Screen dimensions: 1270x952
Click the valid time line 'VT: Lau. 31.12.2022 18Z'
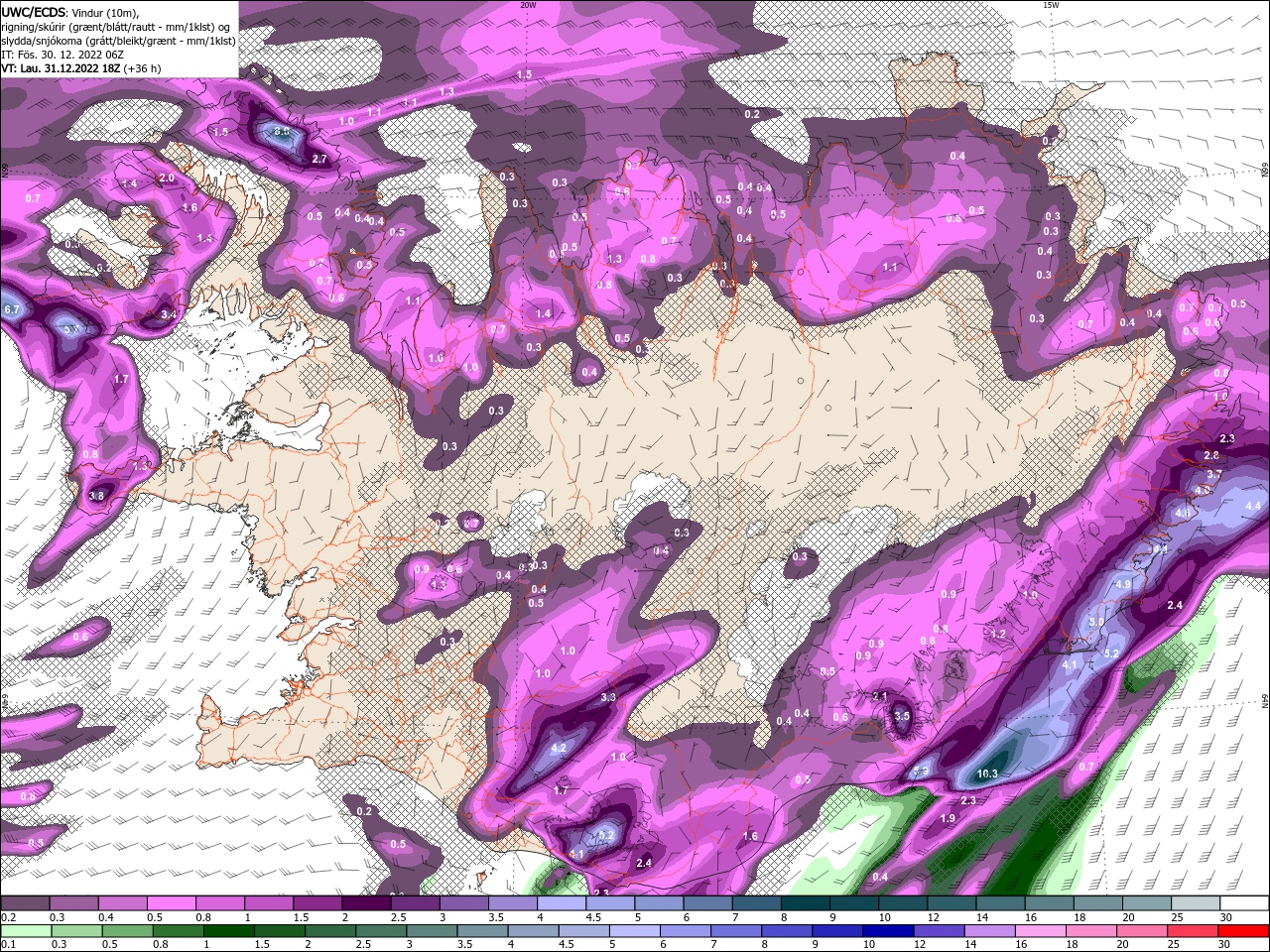coord(60,68)
